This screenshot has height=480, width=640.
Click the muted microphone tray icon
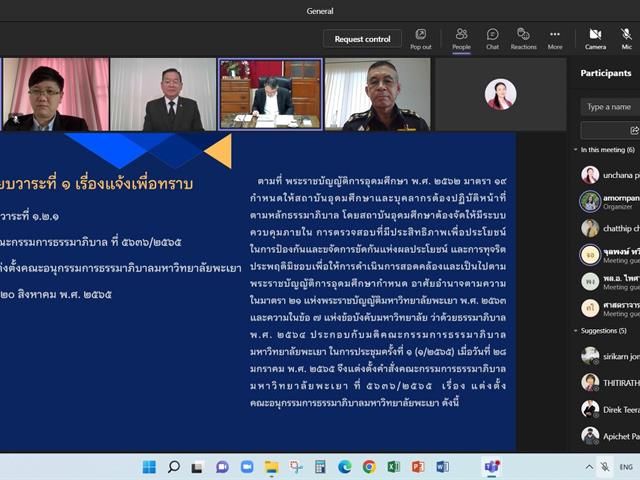[x=604, y=467]
